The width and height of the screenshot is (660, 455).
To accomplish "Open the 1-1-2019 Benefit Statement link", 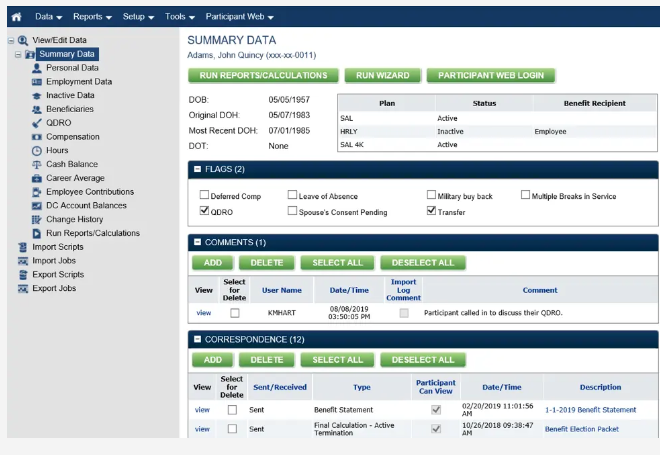I will point(590,410).
